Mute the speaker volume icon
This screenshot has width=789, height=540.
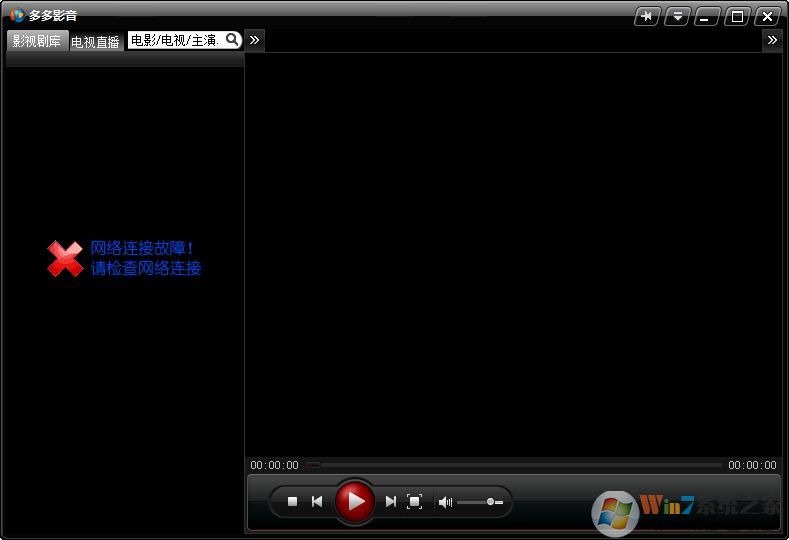445,502
